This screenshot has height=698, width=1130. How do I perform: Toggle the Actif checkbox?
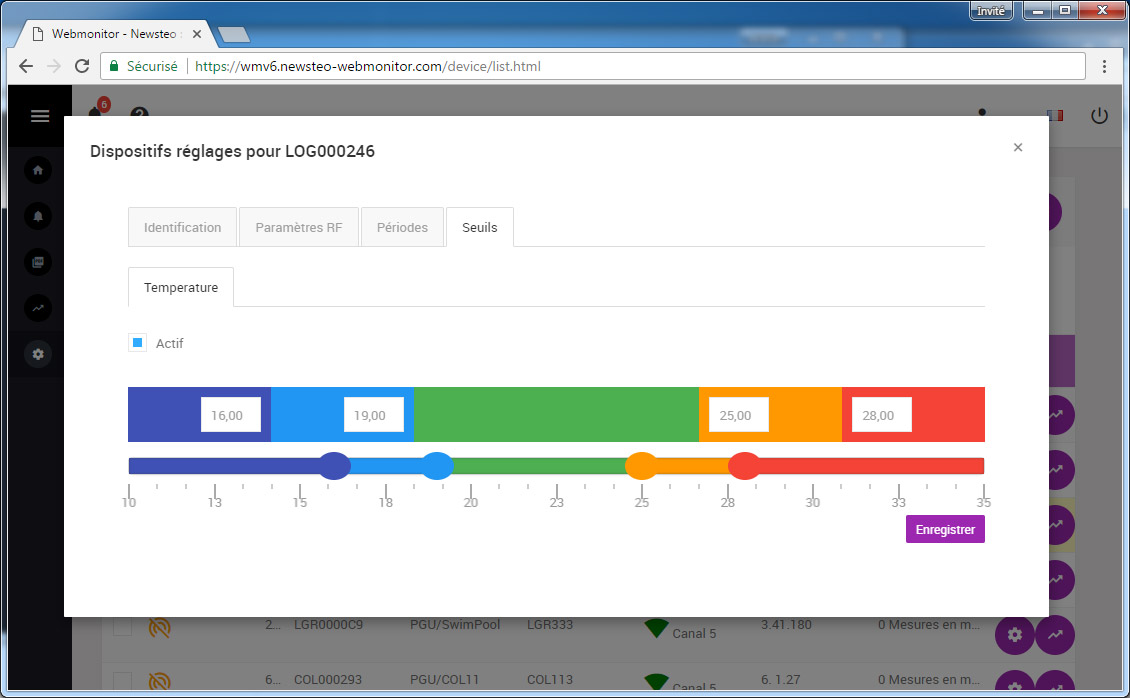click(x=138, y=343)
